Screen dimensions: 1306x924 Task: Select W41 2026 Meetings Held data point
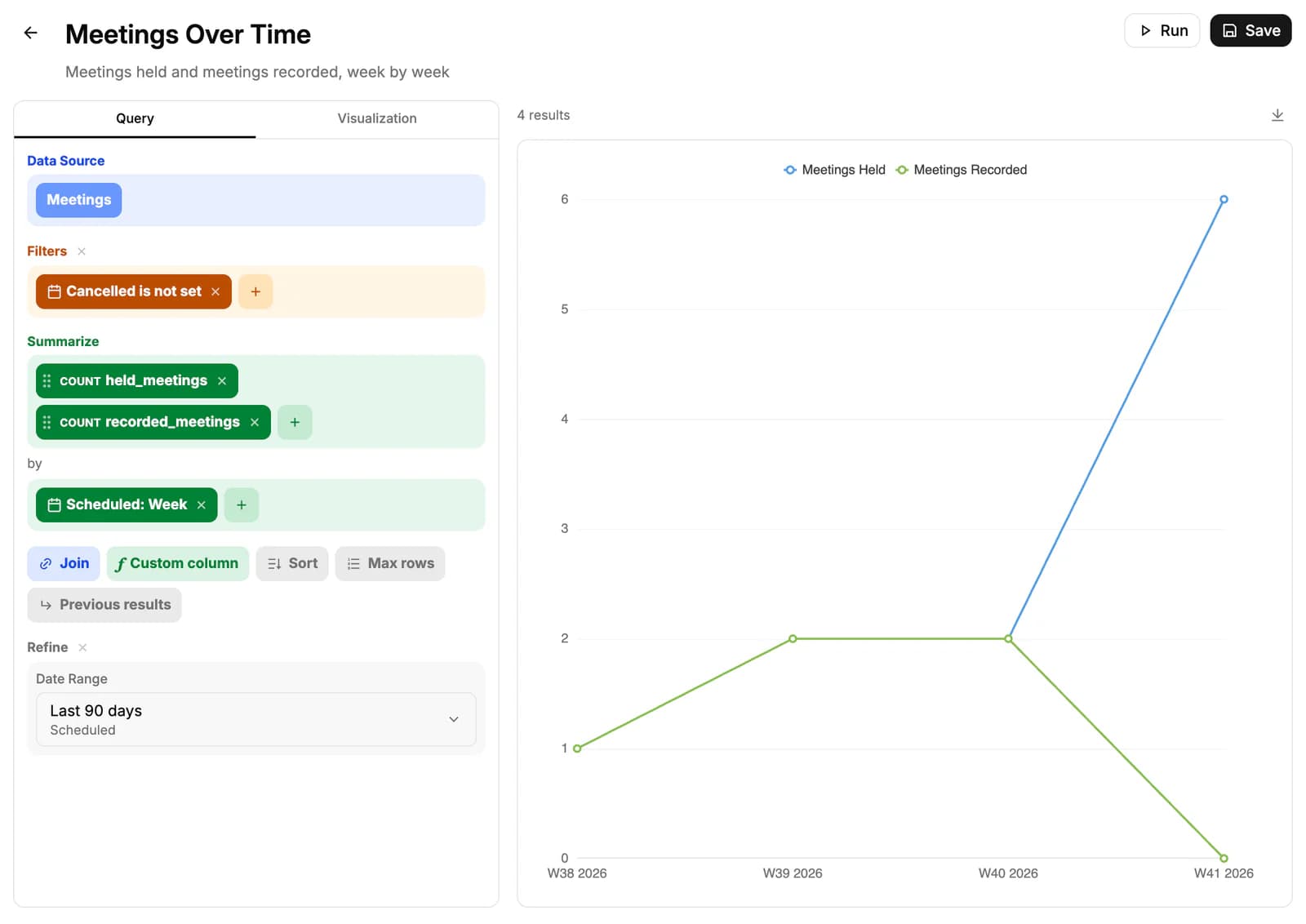point(1224,199)
